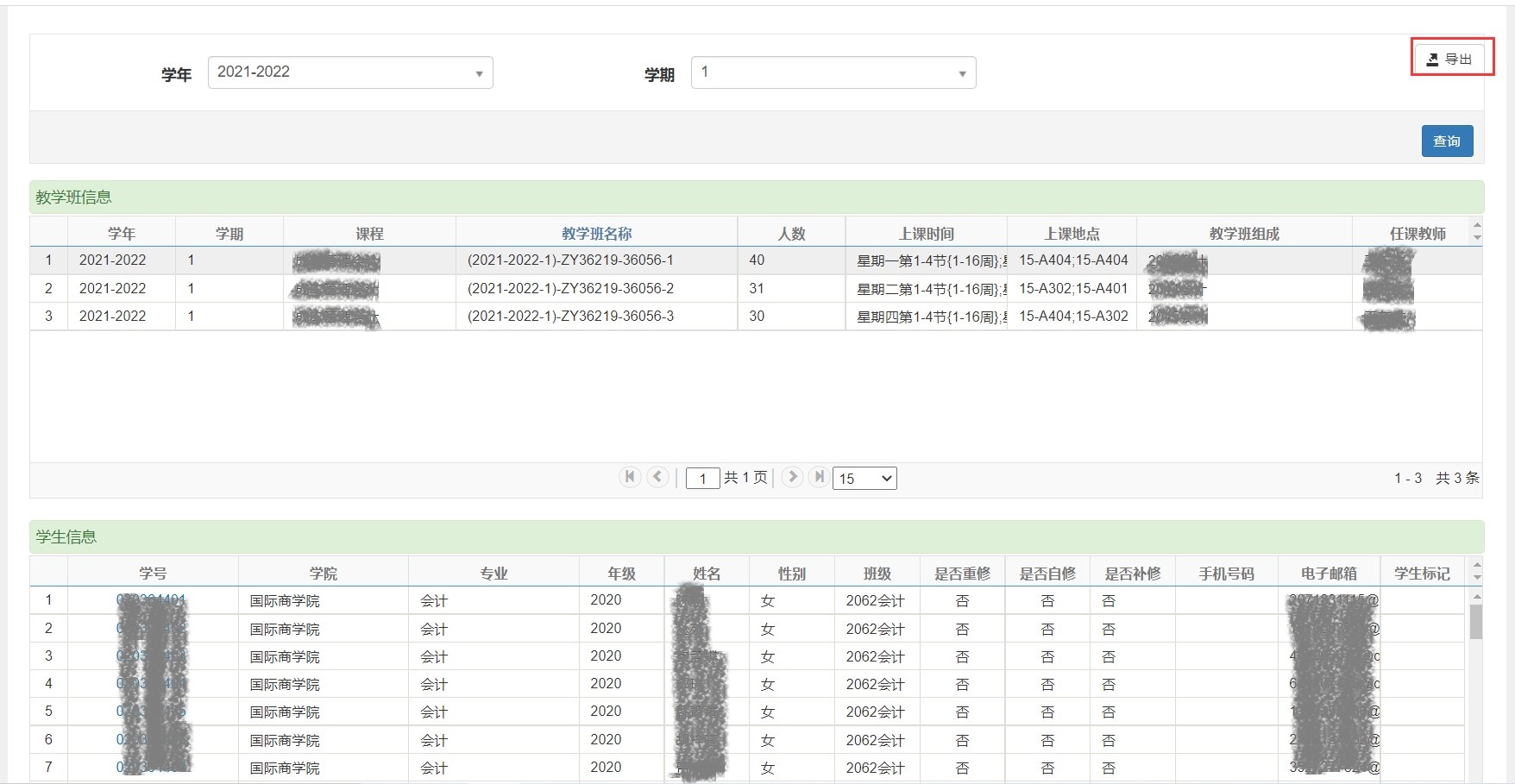Go to previous page in pager

pos(658,477)
